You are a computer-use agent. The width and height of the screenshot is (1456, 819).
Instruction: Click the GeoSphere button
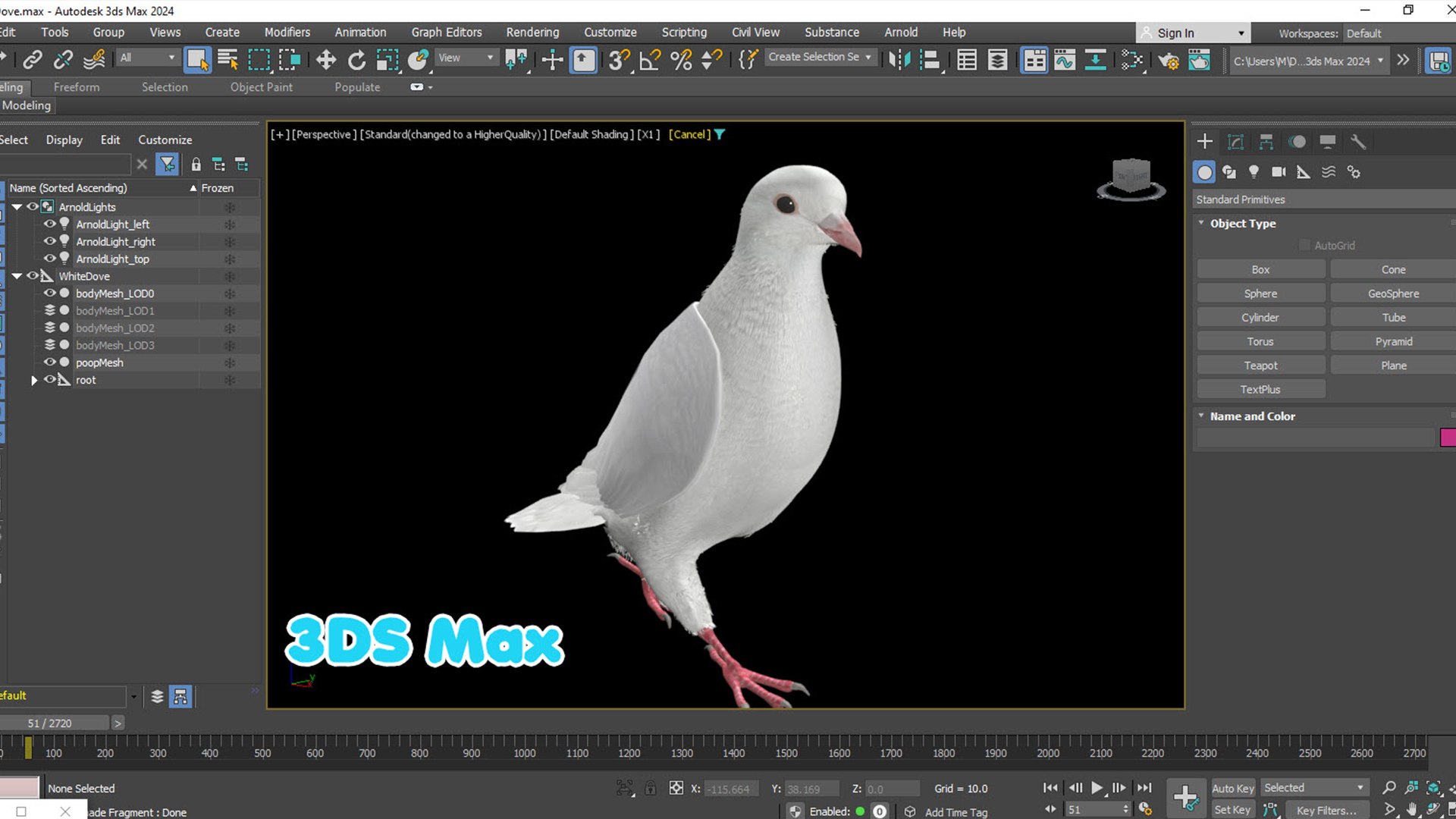(x=1393, y=293)
